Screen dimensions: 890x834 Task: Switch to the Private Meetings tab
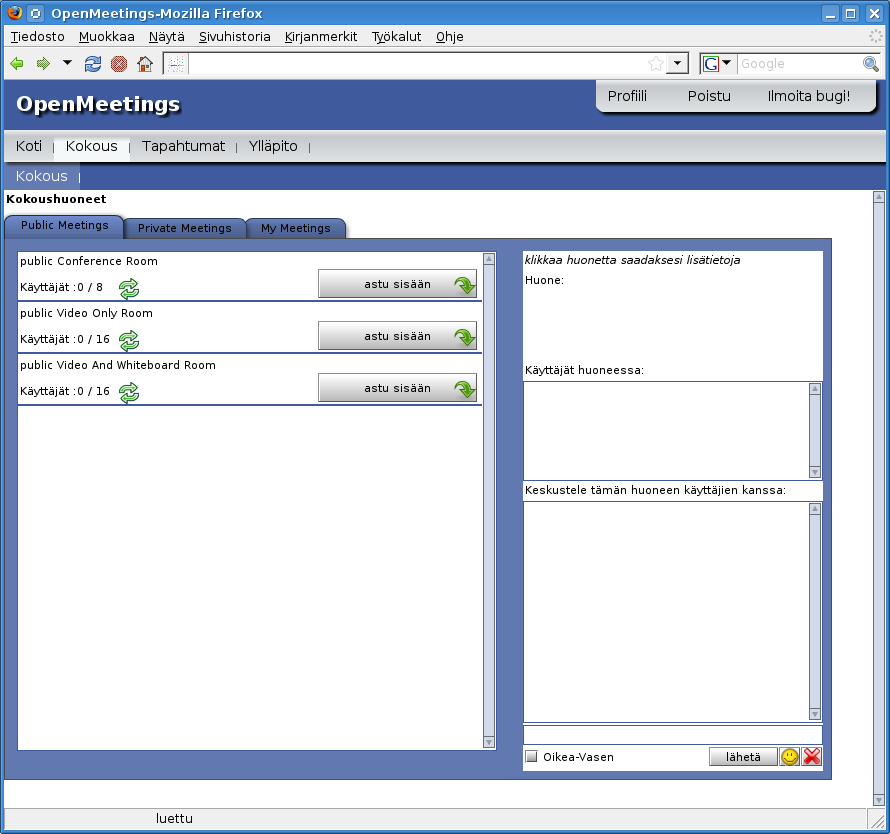(x=184, y=228)
